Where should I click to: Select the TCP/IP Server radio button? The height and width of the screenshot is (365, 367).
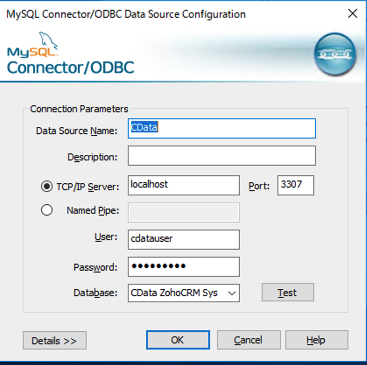[x=47, y=186]
